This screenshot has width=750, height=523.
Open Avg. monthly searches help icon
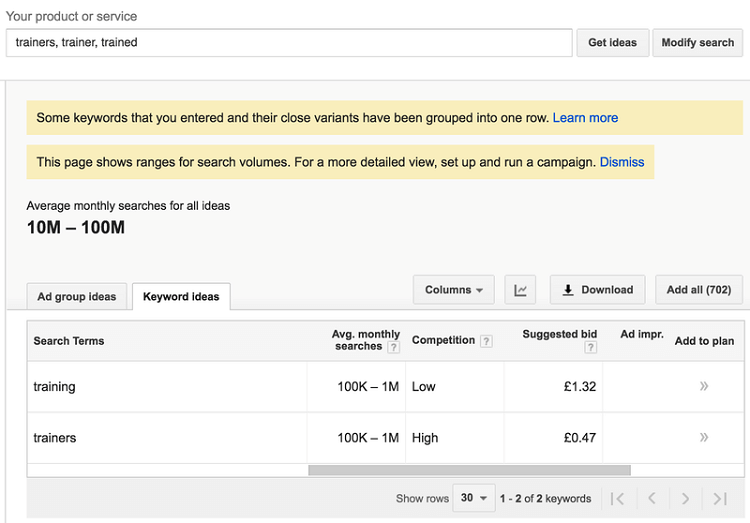pyautogui.click(x=393, y=347)
